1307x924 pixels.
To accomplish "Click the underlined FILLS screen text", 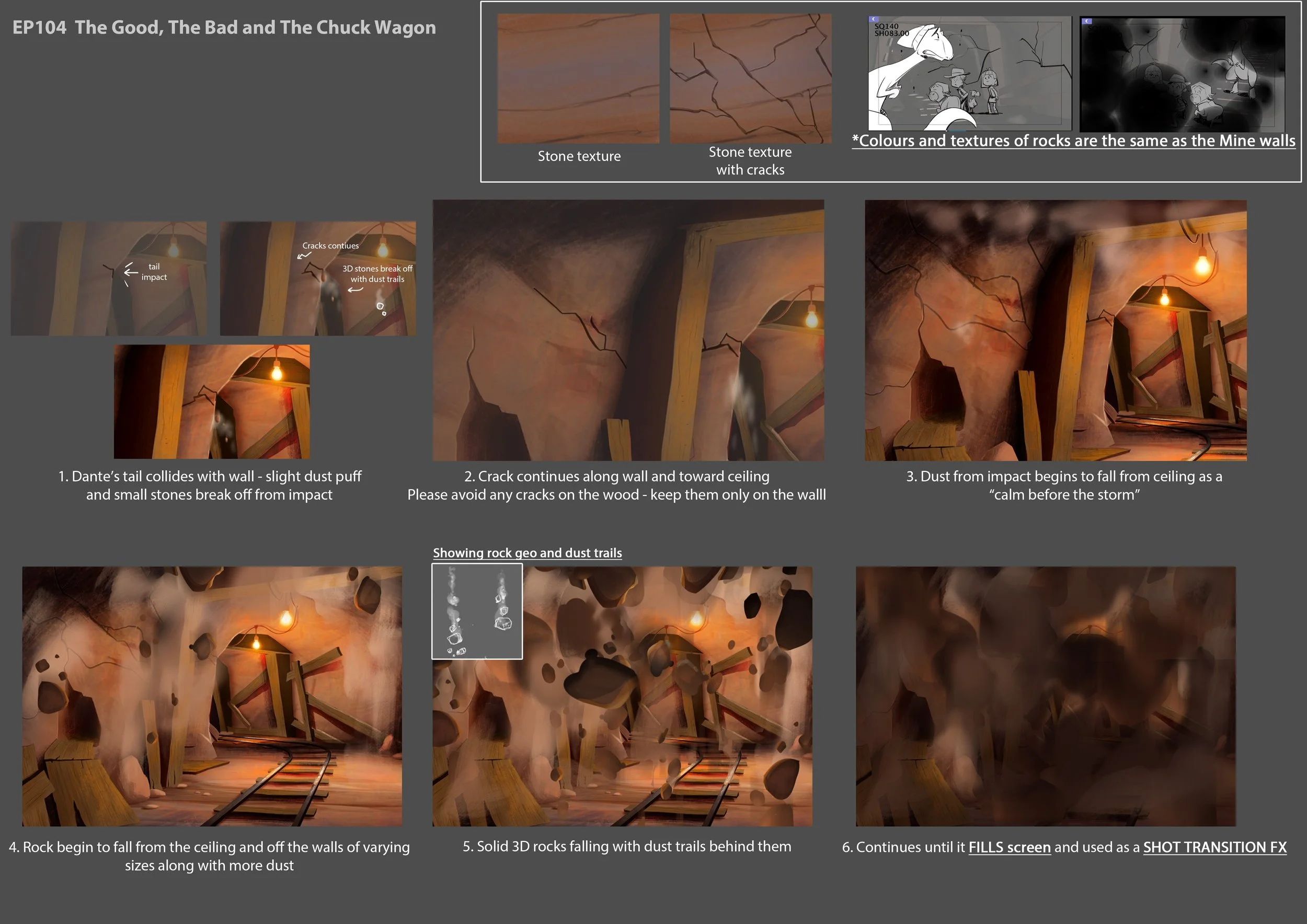I will (1010, 847).
